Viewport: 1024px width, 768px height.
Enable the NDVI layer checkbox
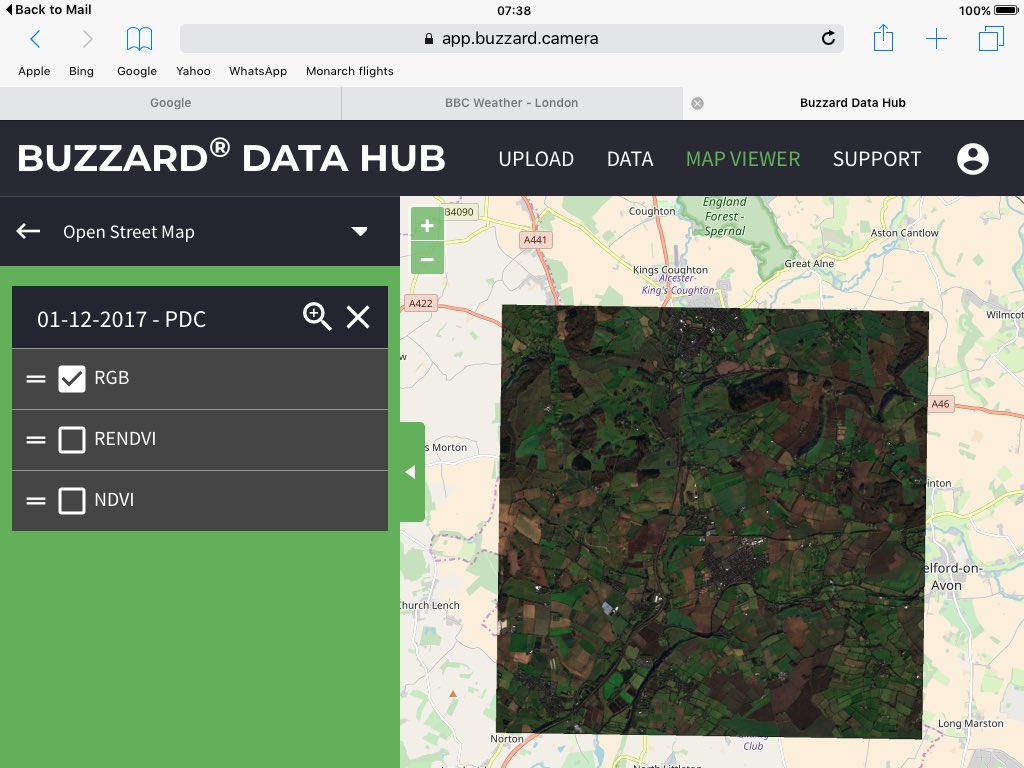tap(72, 501)
